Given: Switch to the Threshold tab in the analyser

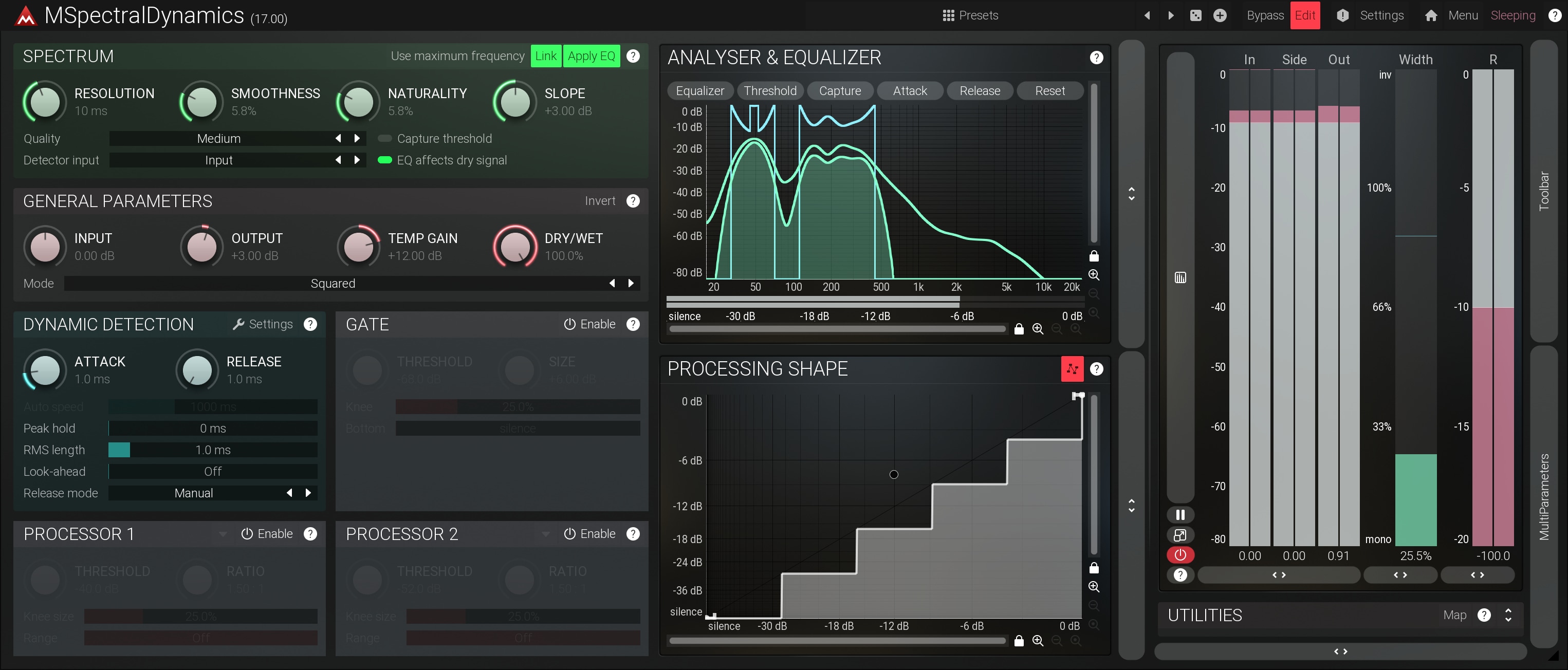Looking at the screenshot, I should [769, 90].
